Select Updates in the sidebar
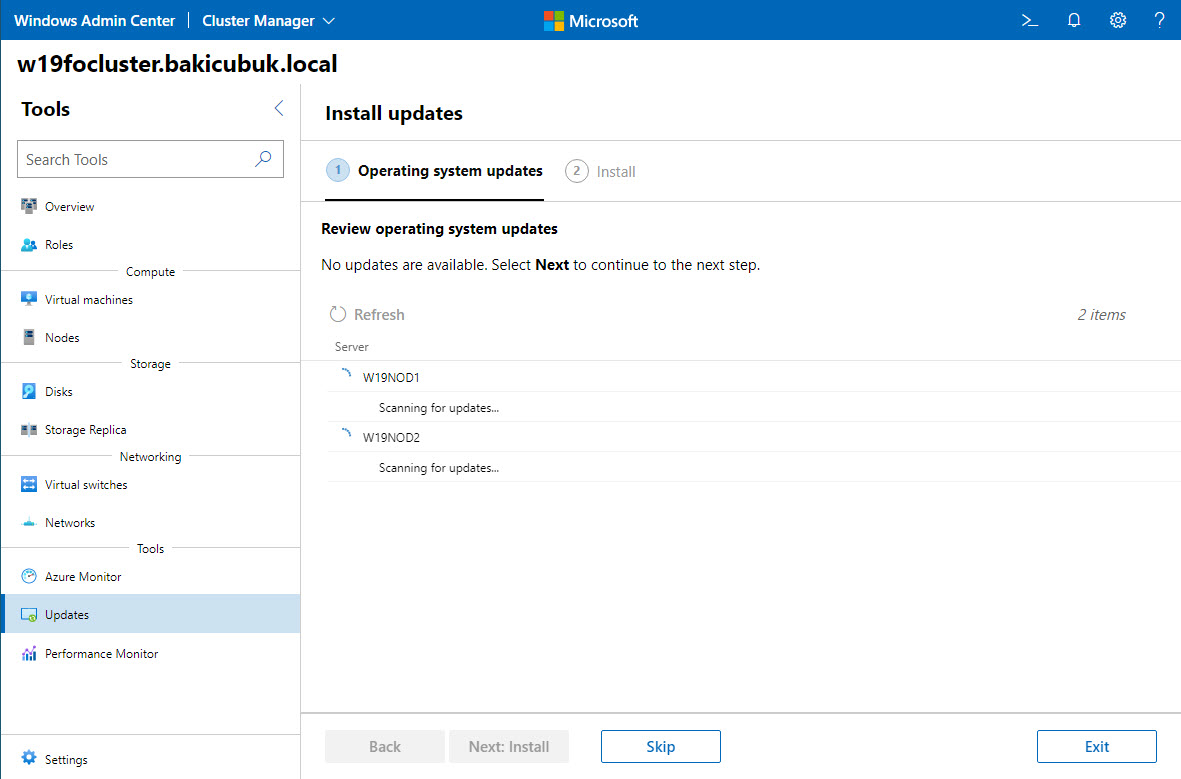The height and width of the screenshot is (779, 1181). (151, 615)
